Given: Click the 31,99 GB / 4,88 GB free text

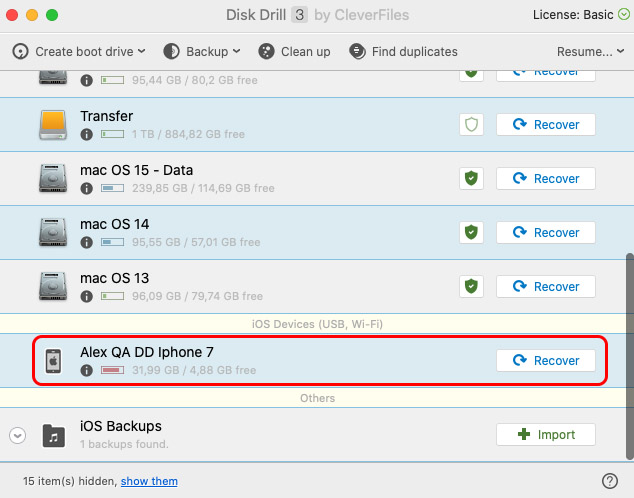Looking at the screenshot, I should [x=194, y=370].
